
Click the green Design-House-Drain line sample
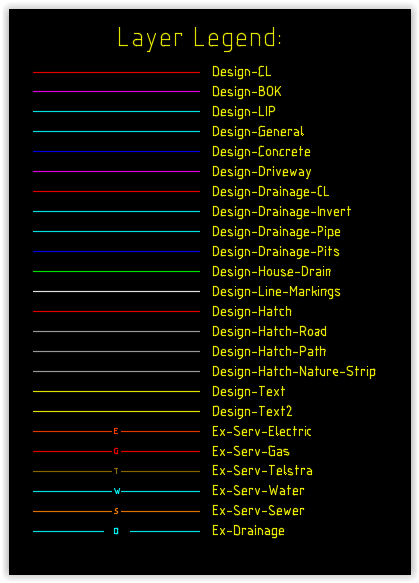pos(116,272)
